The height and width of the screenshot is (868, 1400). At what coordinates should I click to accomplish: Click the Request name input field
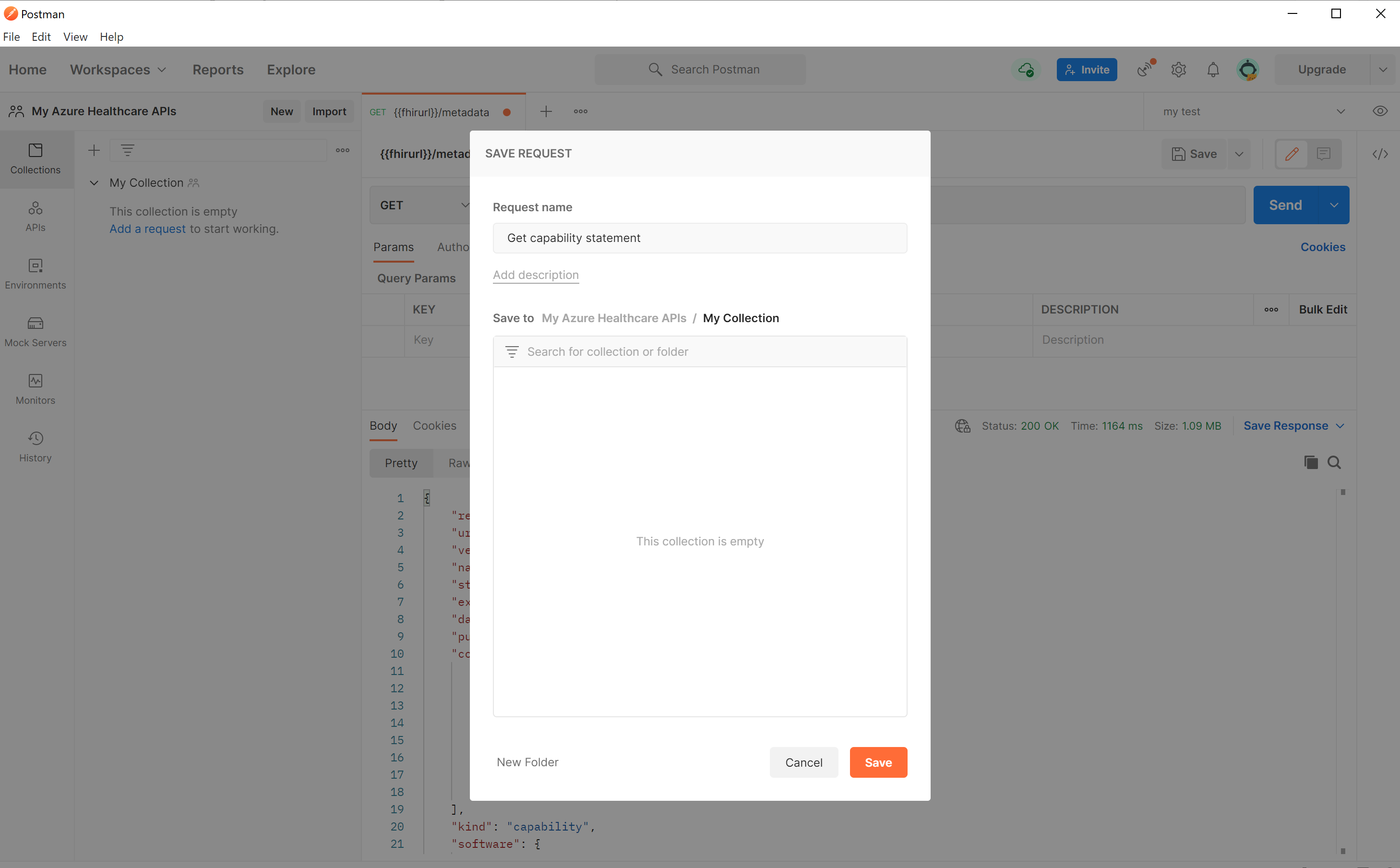(700, 238)
